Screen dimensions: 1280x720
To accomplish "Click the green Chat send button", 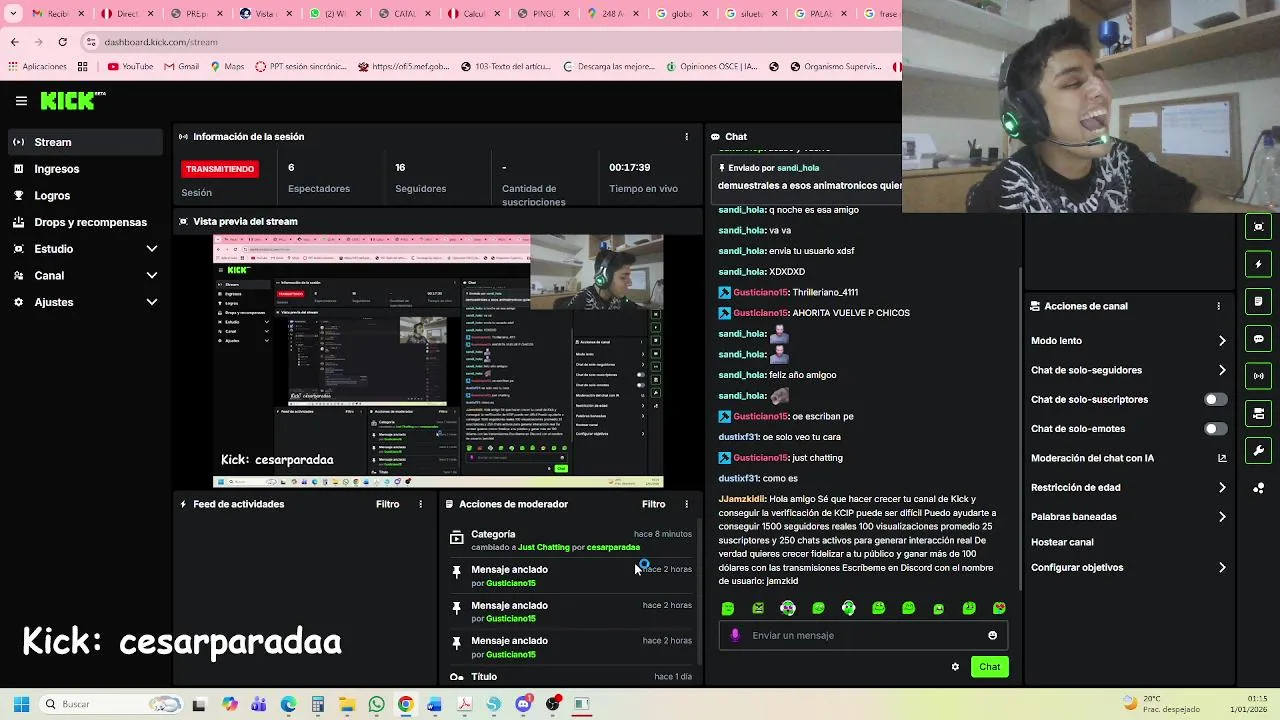I will click(989, 667).
